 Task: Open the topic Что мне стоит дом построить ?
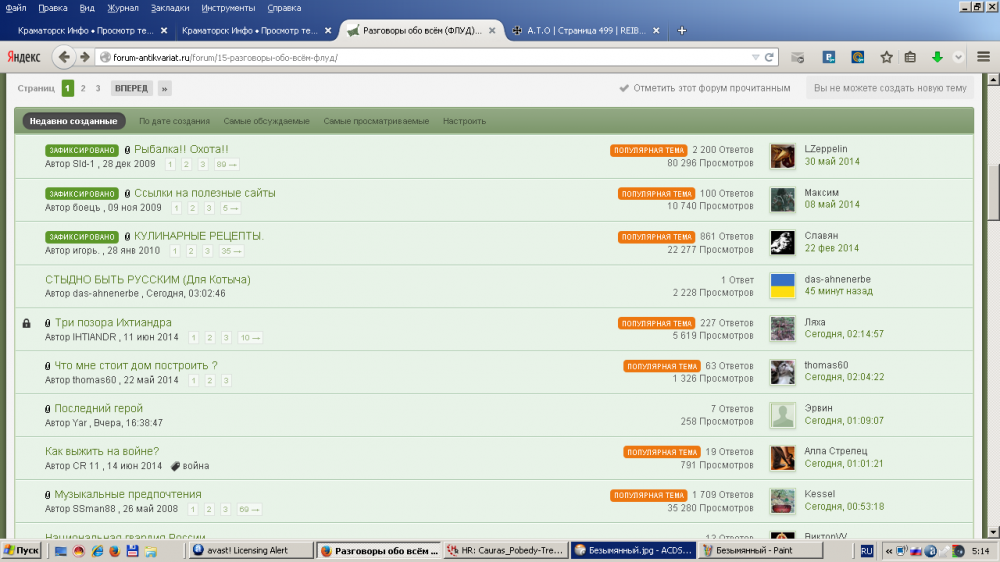136,366
